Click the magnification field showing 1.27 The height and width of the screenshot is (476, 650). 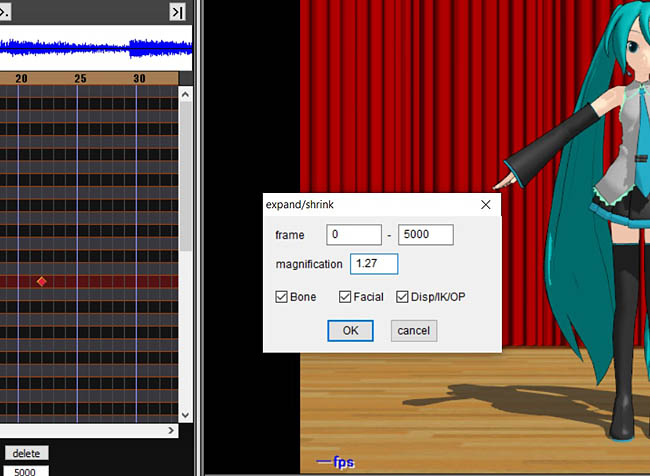(374, 264)
